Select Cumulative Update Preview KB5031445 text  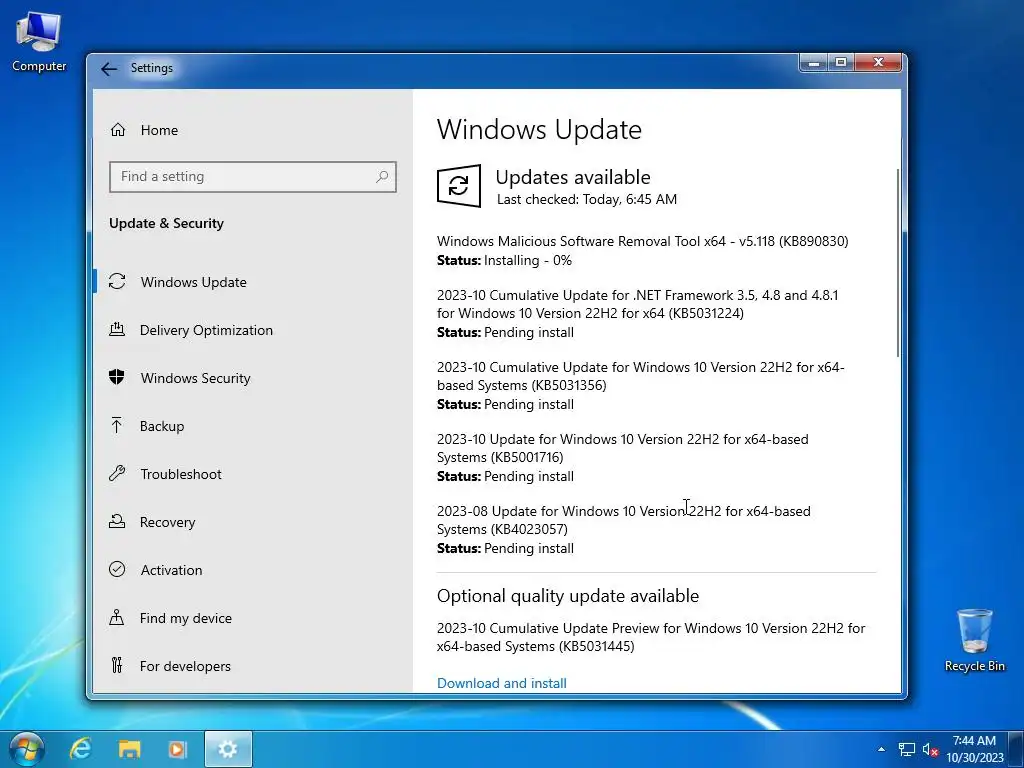coord(651,637)
